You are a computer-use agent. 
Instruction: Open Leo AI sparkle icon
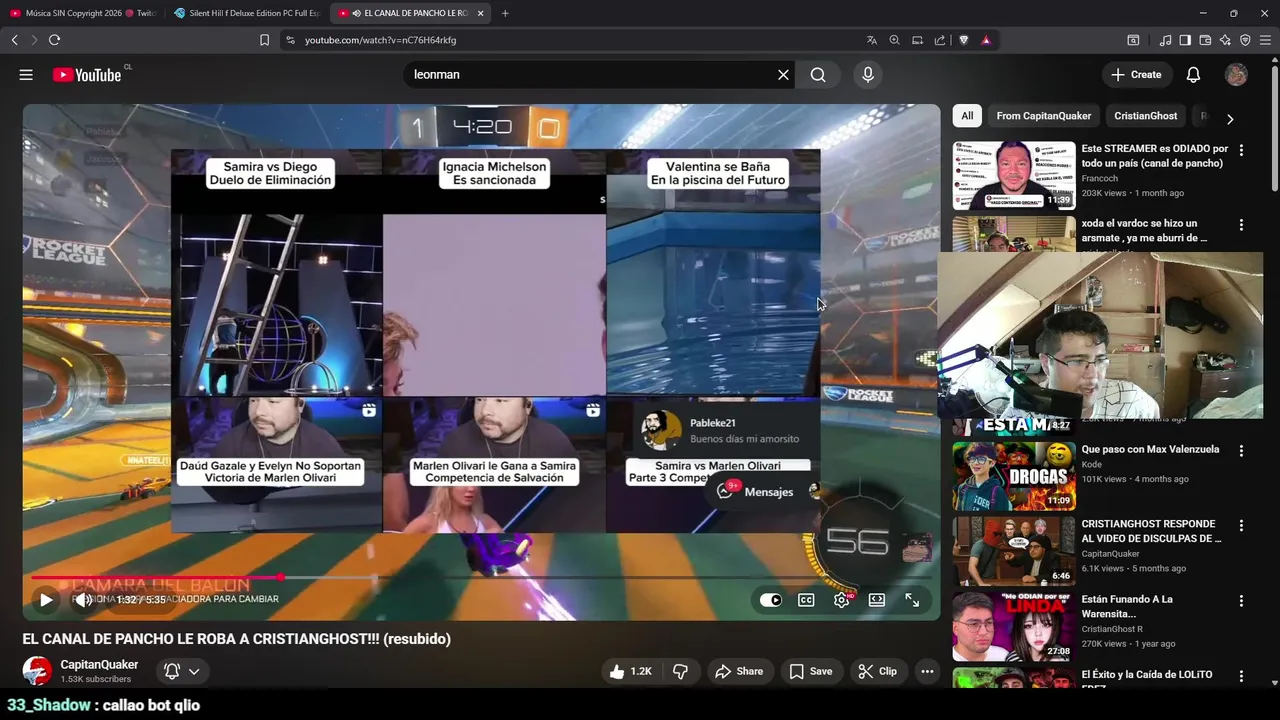[1225, 40]
